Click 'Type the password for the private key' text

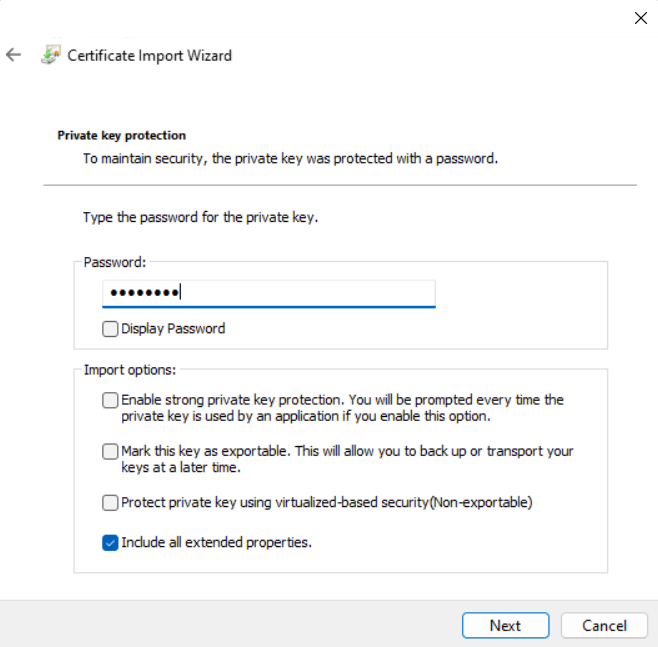(200, 217)
